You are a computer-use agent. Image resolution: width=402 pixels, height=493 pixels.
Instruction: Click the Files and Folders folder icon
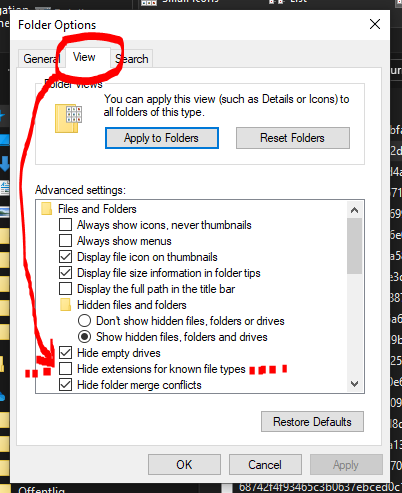[x=46, y=209]
